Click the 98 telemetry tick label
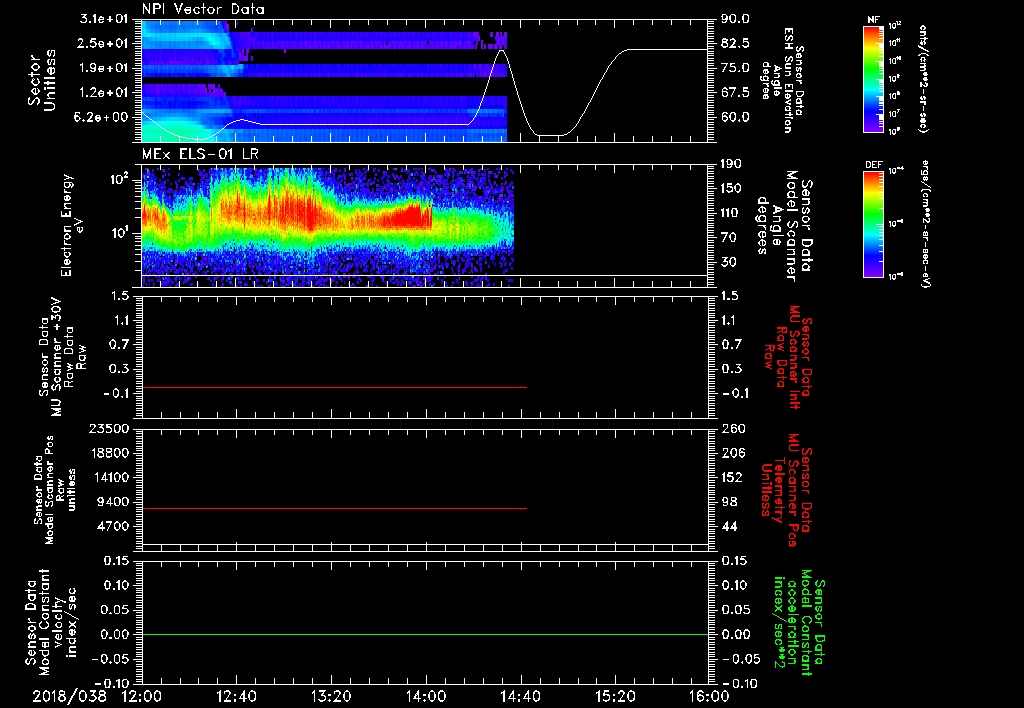This screenshot has height=708, width=1024. [729, 502]
